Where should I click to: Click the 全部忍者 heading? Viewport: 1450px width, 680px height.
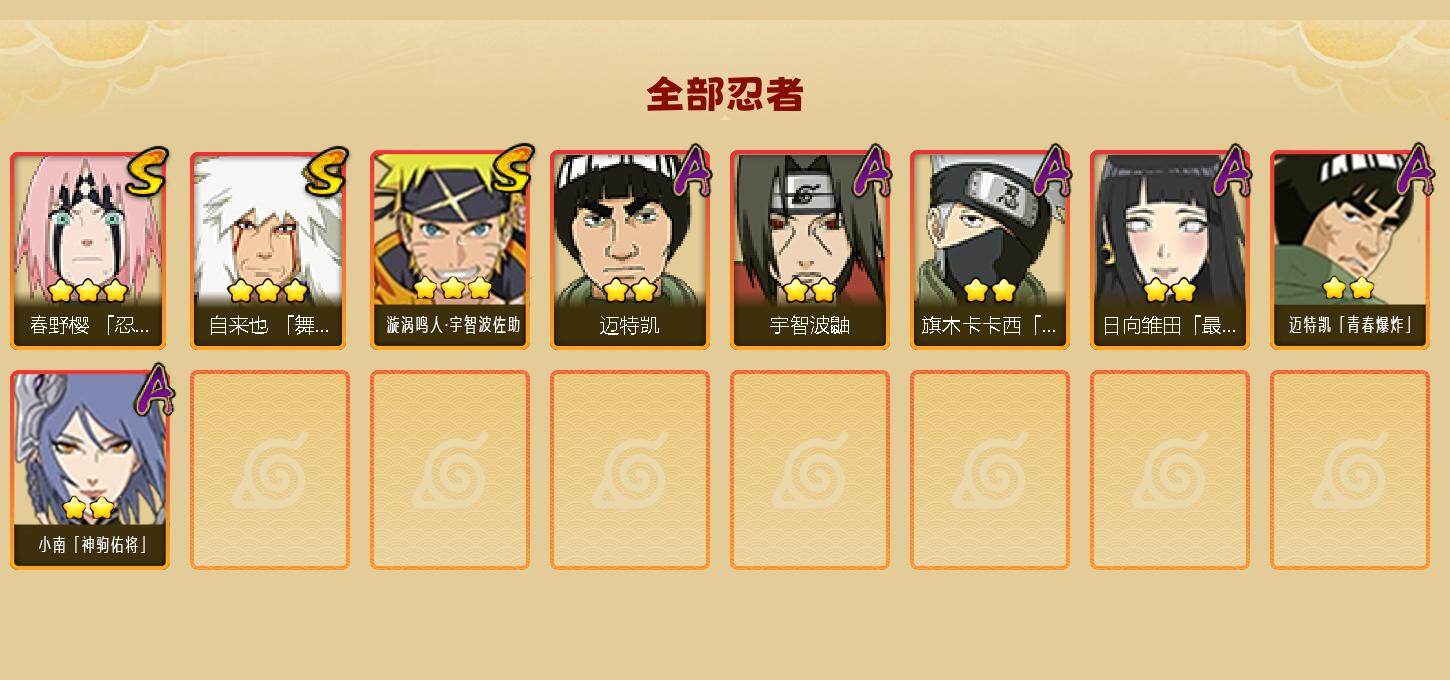click(x=725, y=94)
